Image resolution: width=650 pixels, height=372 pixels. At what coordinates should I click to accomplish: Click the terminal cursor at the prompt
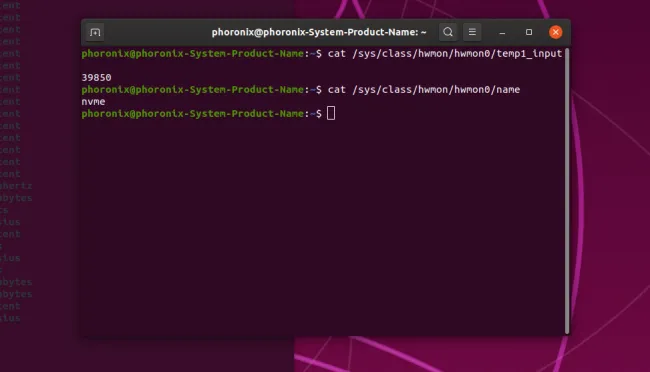tap(331, 113)
